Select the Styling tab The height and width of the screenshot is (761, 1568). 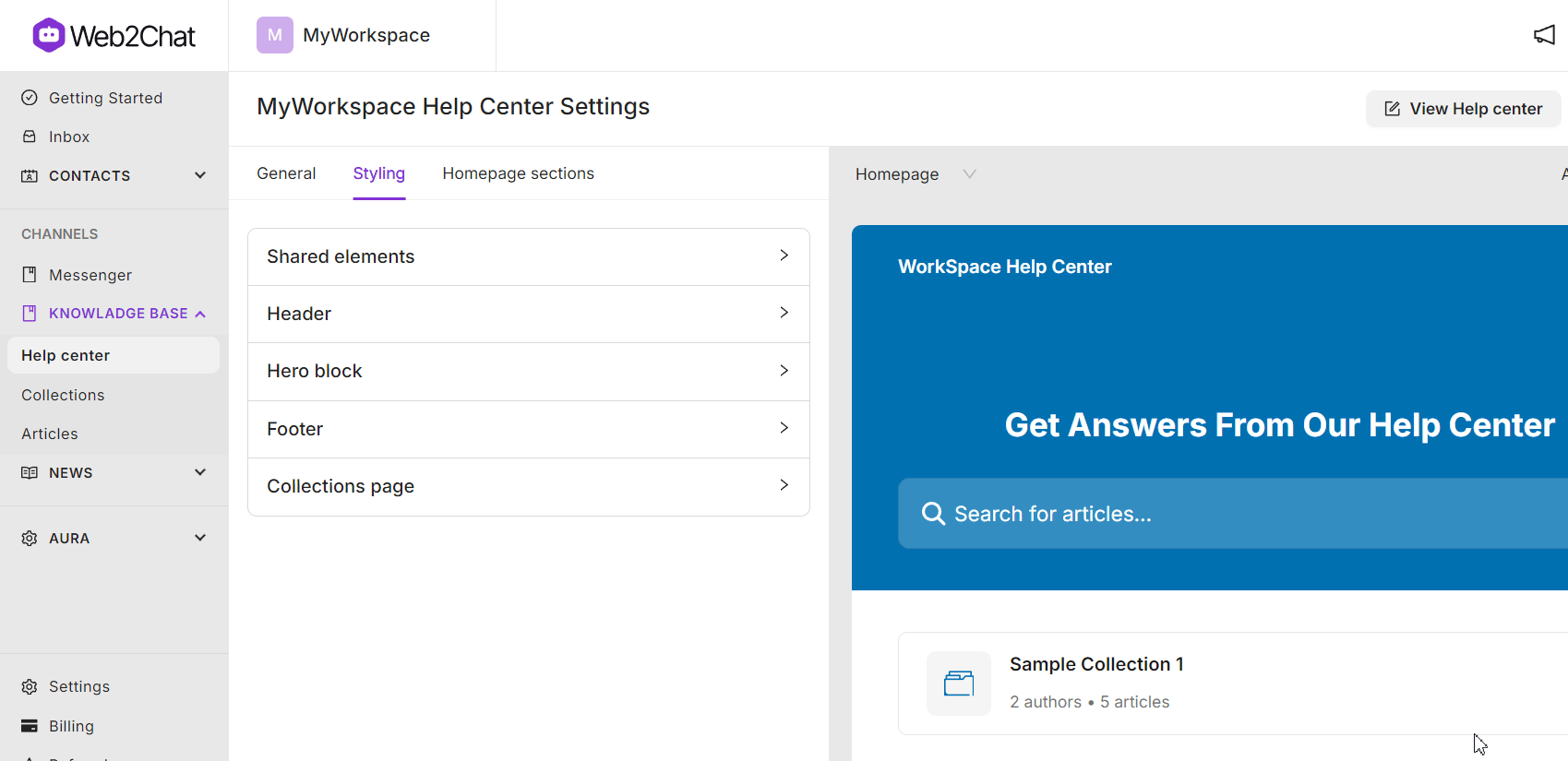tap(379, 173)
